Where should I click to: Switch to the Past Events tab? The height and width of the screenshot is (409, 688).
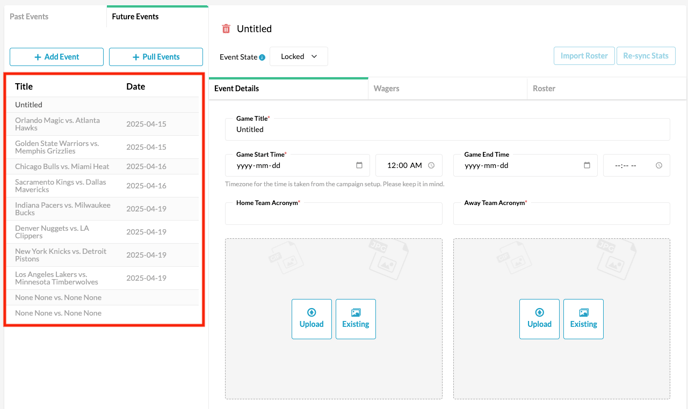[x=29, y=17]
